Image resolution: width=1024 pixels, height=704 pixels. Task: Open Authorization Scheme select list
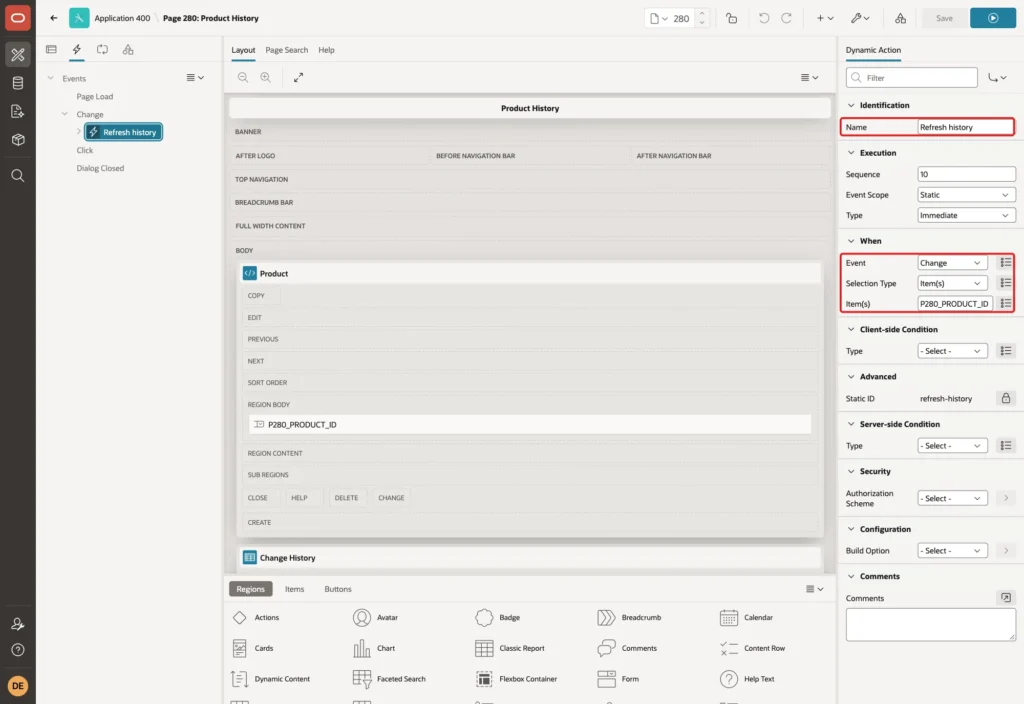click(952, 498)
